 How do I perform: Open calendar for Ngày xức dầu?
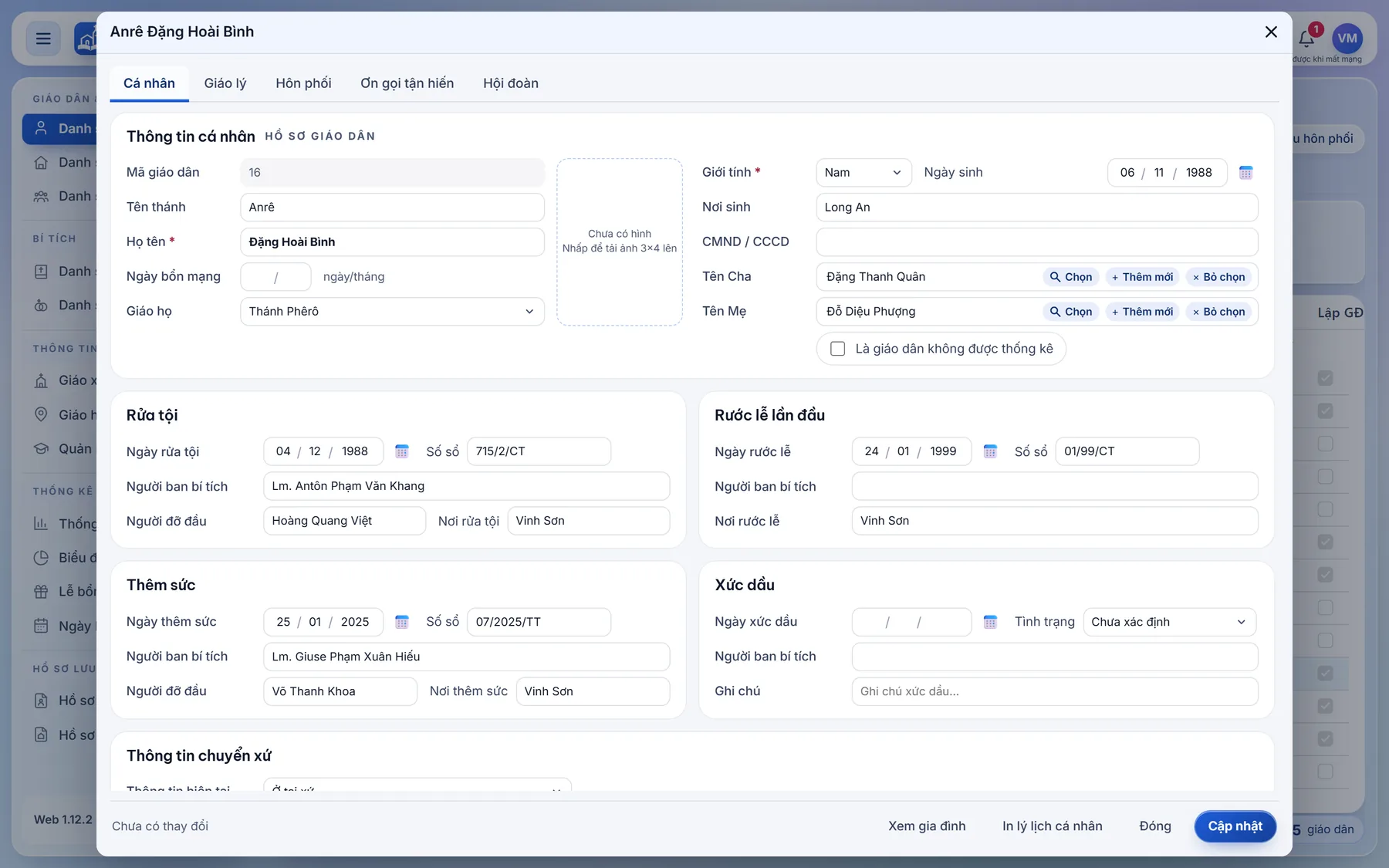point(990,622)
